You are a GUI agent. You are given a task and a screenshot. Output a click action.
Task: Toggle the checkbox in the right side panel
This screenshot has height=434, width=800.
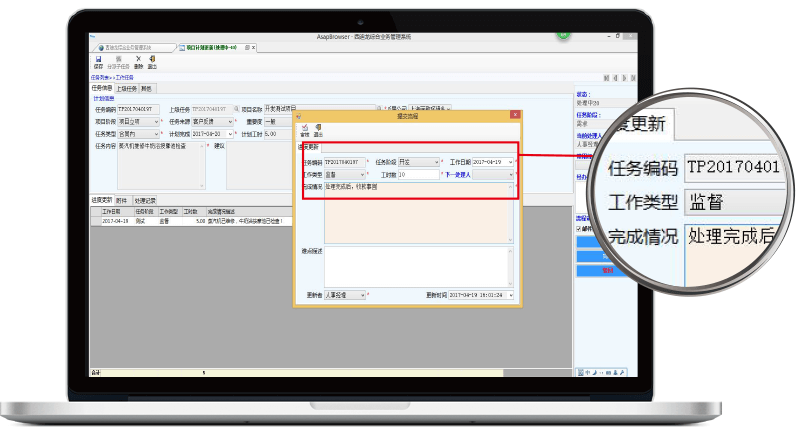tap(578, 228)
